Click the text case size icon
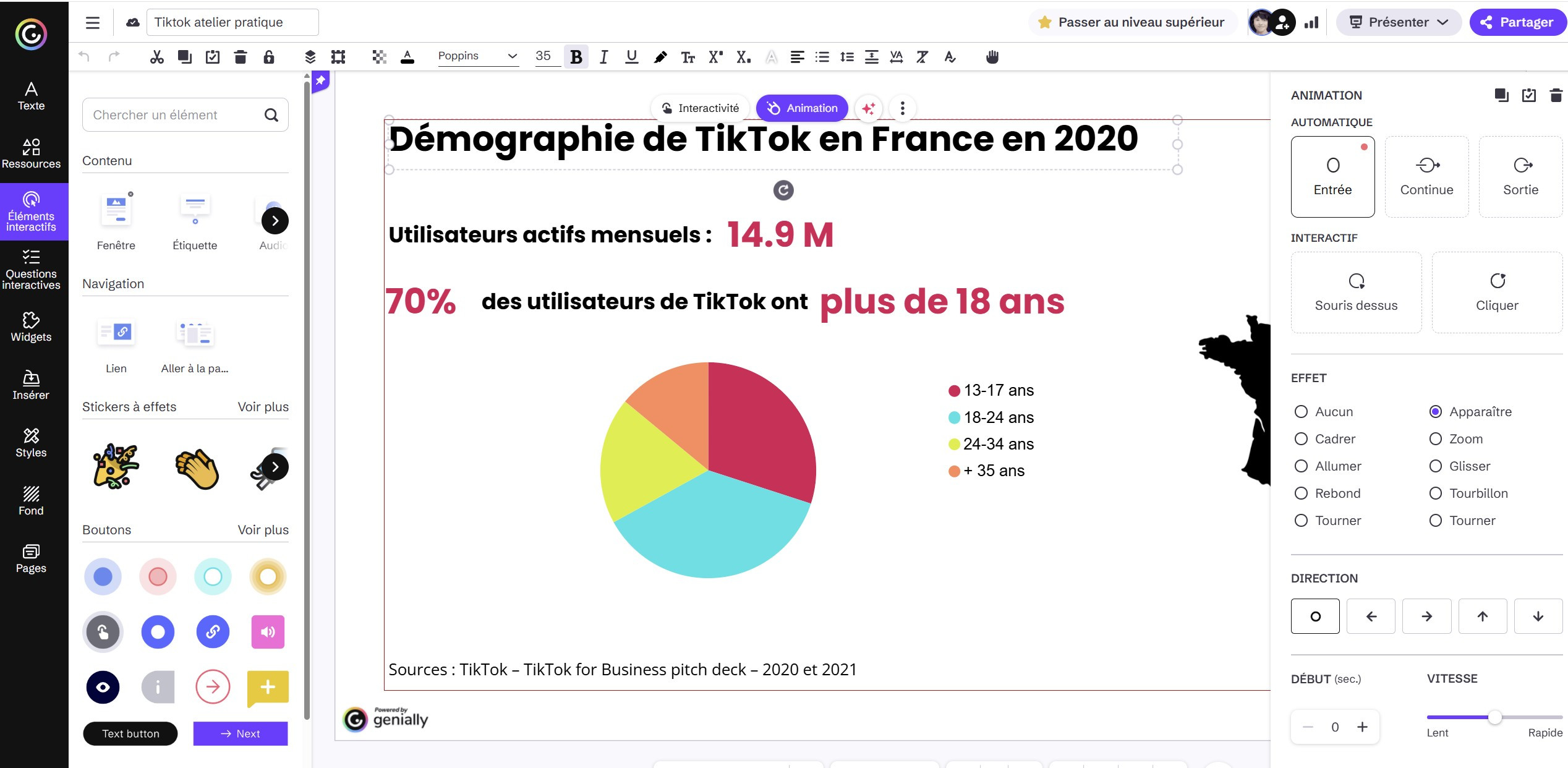Screen dimensions: 1568x768 click(x=688, y=57)
